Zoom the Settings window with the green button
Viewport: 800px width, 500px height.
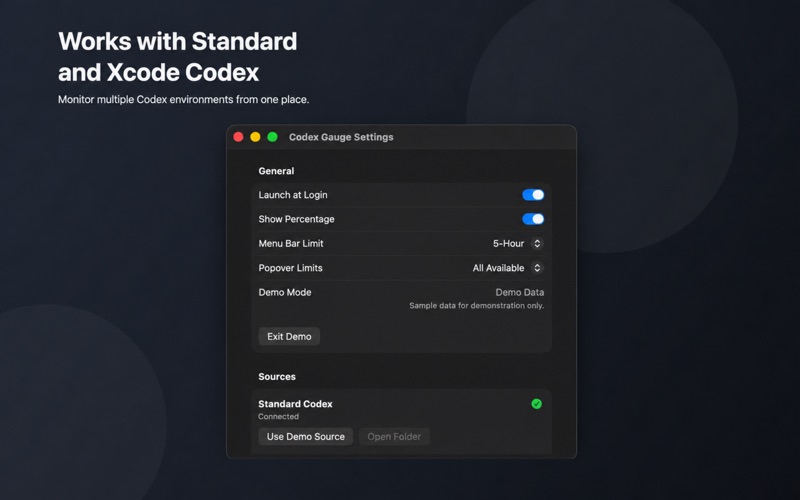[272, 137]
